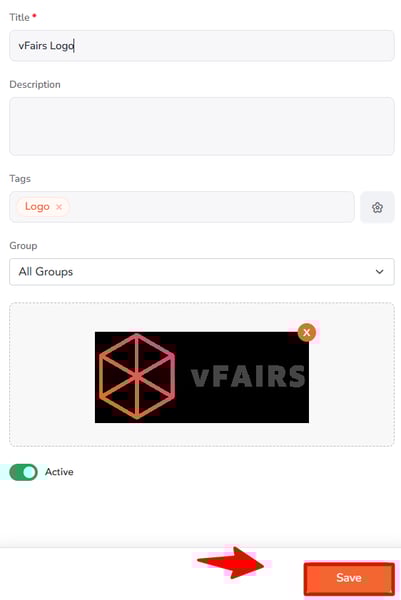
Task: Click the Tags field label
Action: click(x=20, y=179)
